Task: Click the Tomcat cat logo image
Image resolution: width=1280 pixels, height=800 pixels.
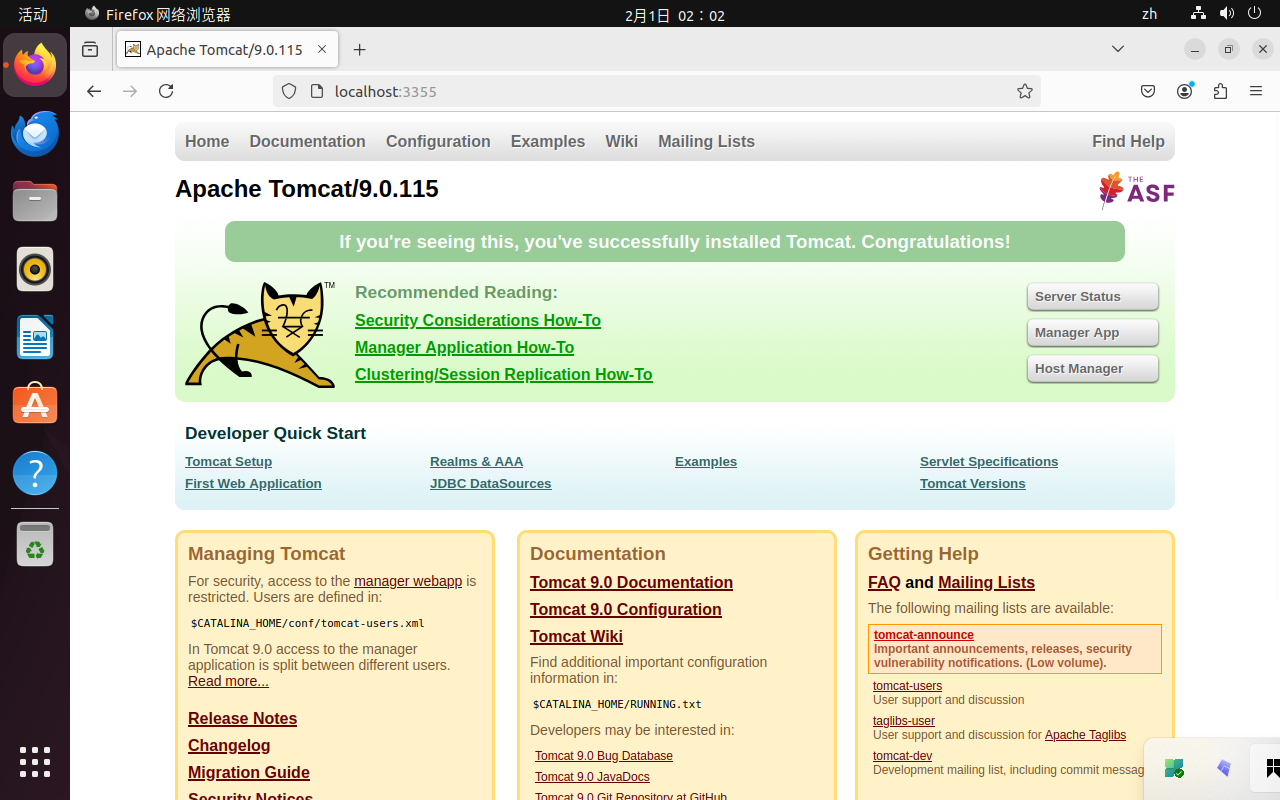Action: (260, 334)
